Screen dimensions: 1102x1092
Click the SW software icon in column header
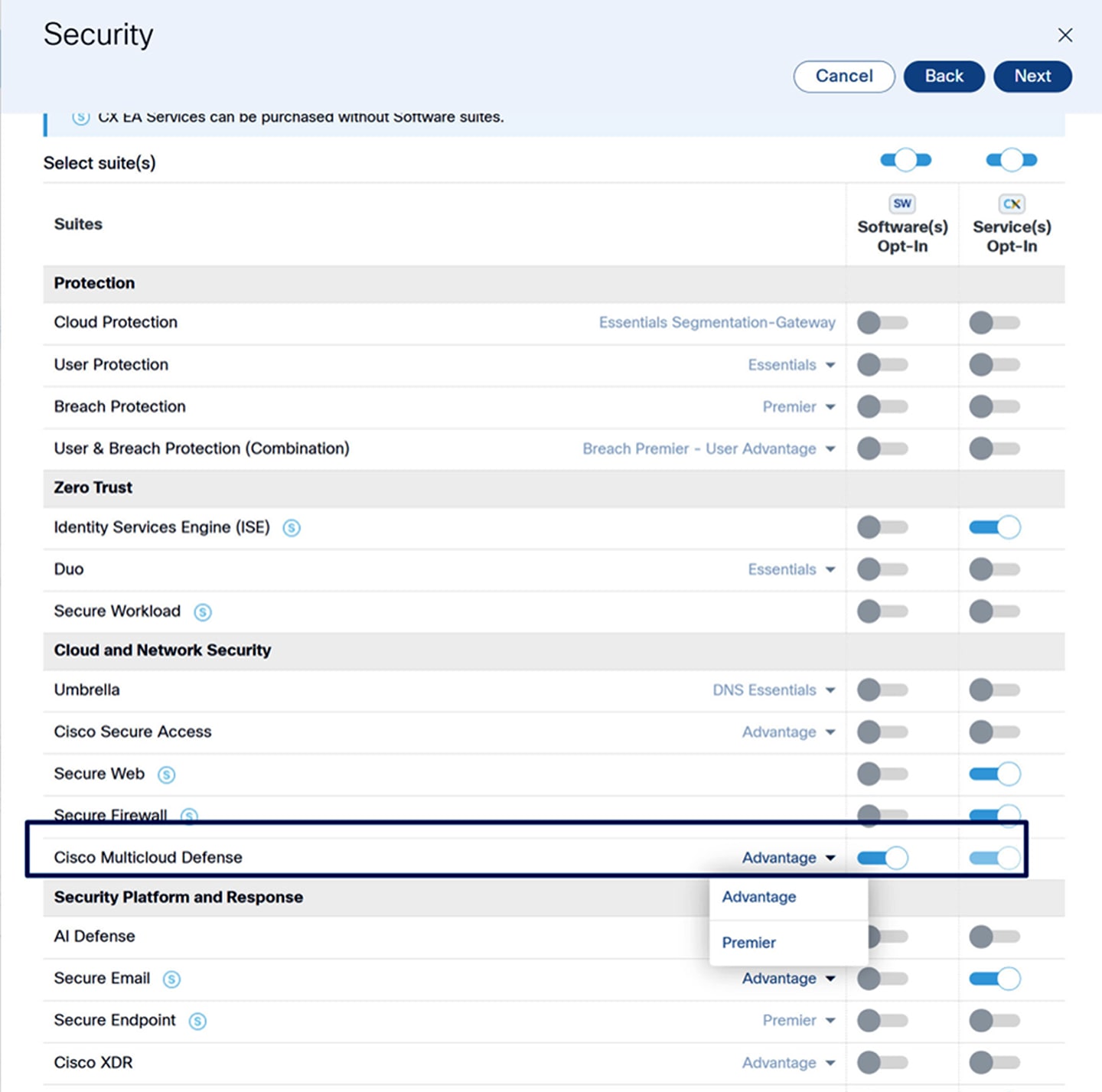(902, 204)
